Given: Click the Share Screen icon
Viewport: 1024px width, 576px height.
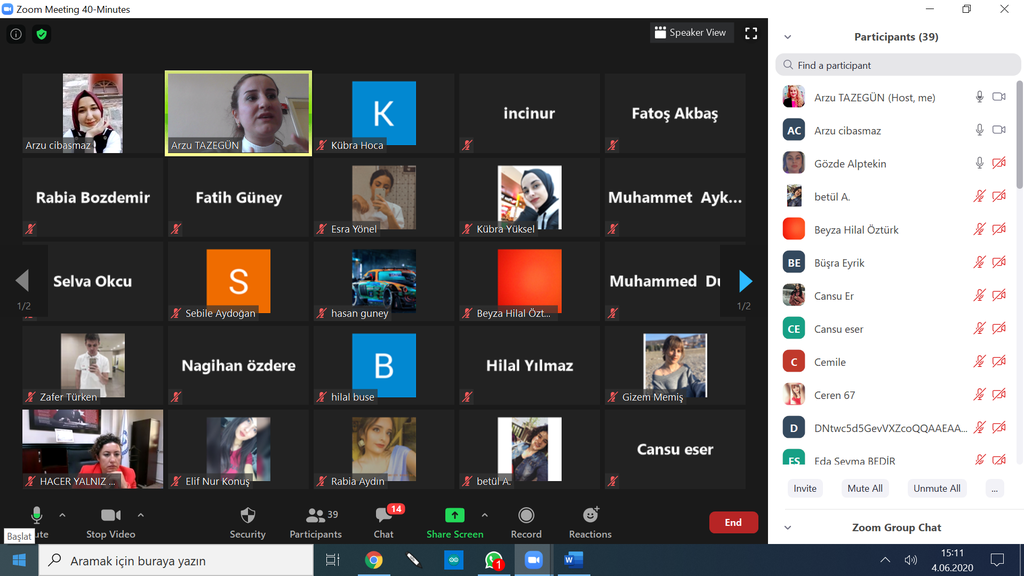Looking at the screenshot, I should click(454, 516).
